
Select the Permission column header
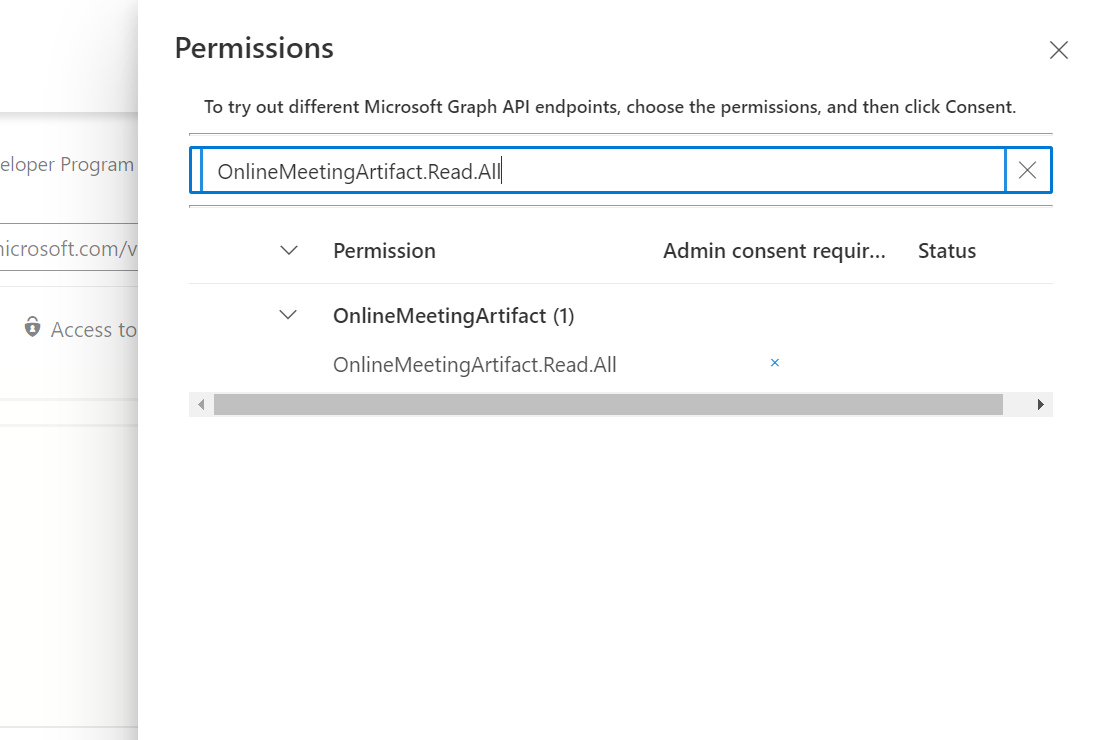point(384,251)
